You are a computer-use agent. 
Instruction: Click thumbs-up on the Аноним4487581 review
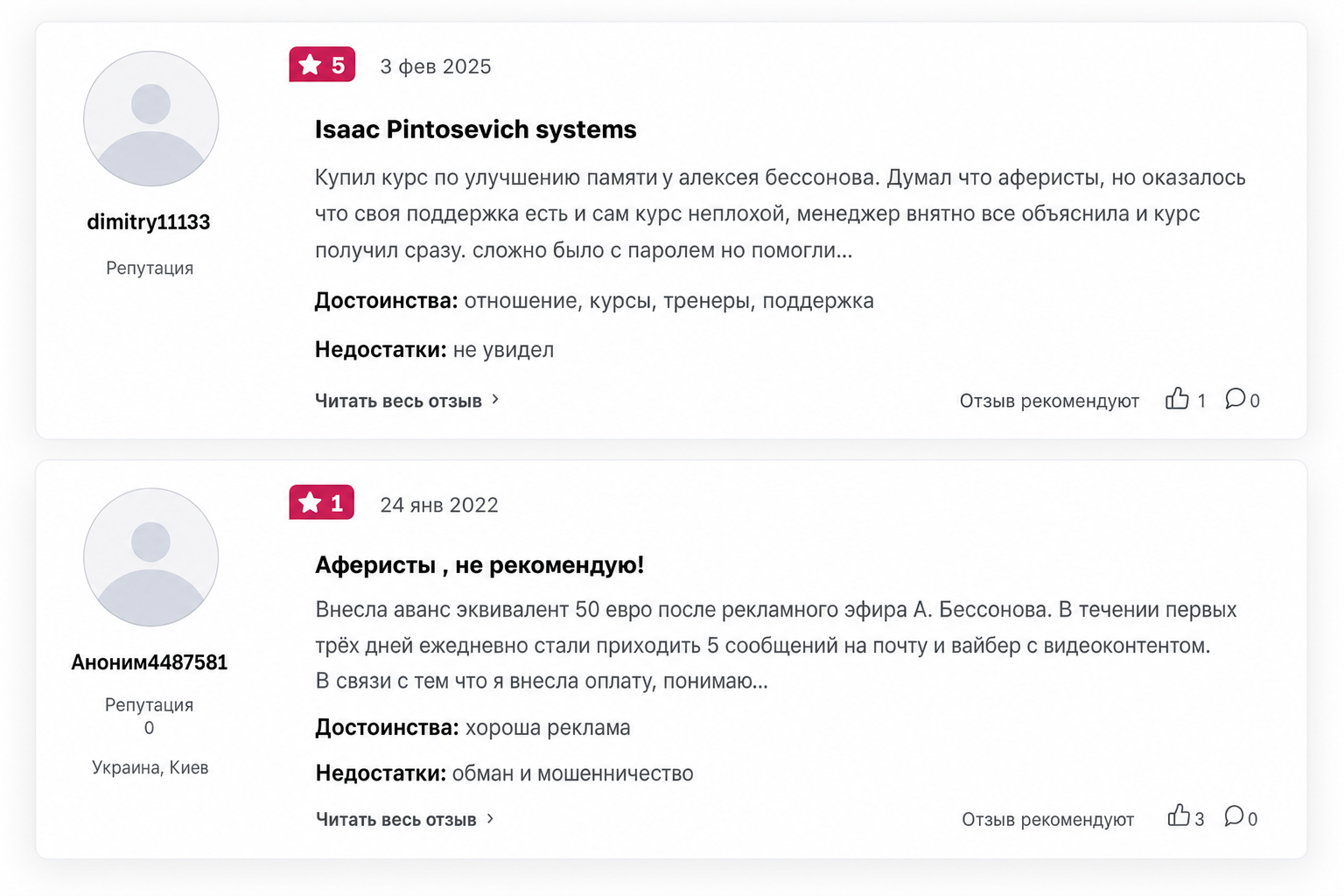tap(1179, 816)
